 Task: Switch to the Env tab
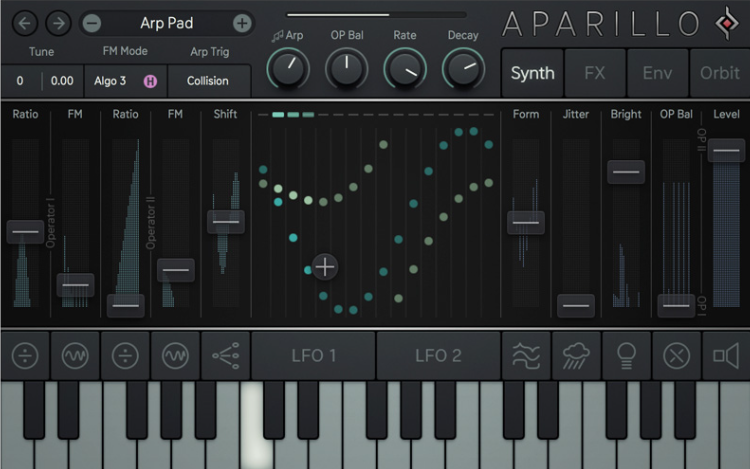[658, 73]
